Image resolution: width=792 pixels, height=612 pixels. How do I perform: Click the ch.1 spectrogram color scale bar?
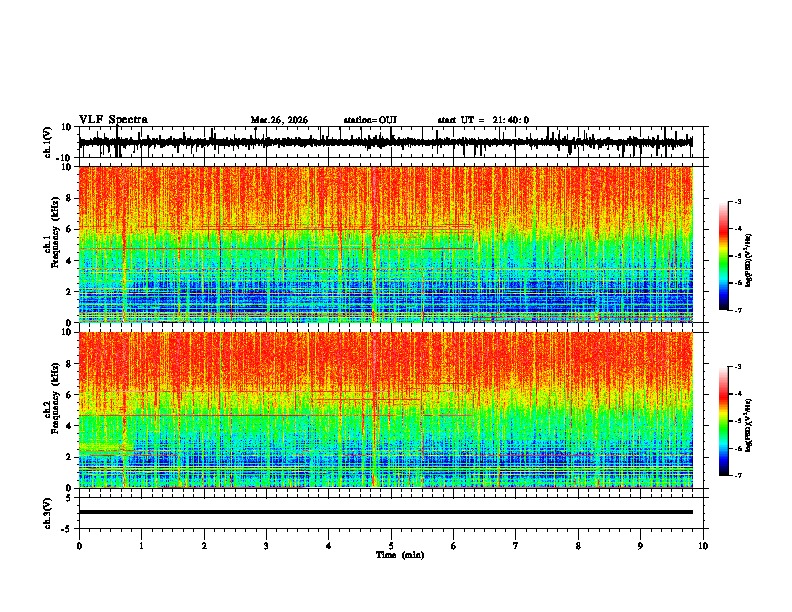(723, 256)
